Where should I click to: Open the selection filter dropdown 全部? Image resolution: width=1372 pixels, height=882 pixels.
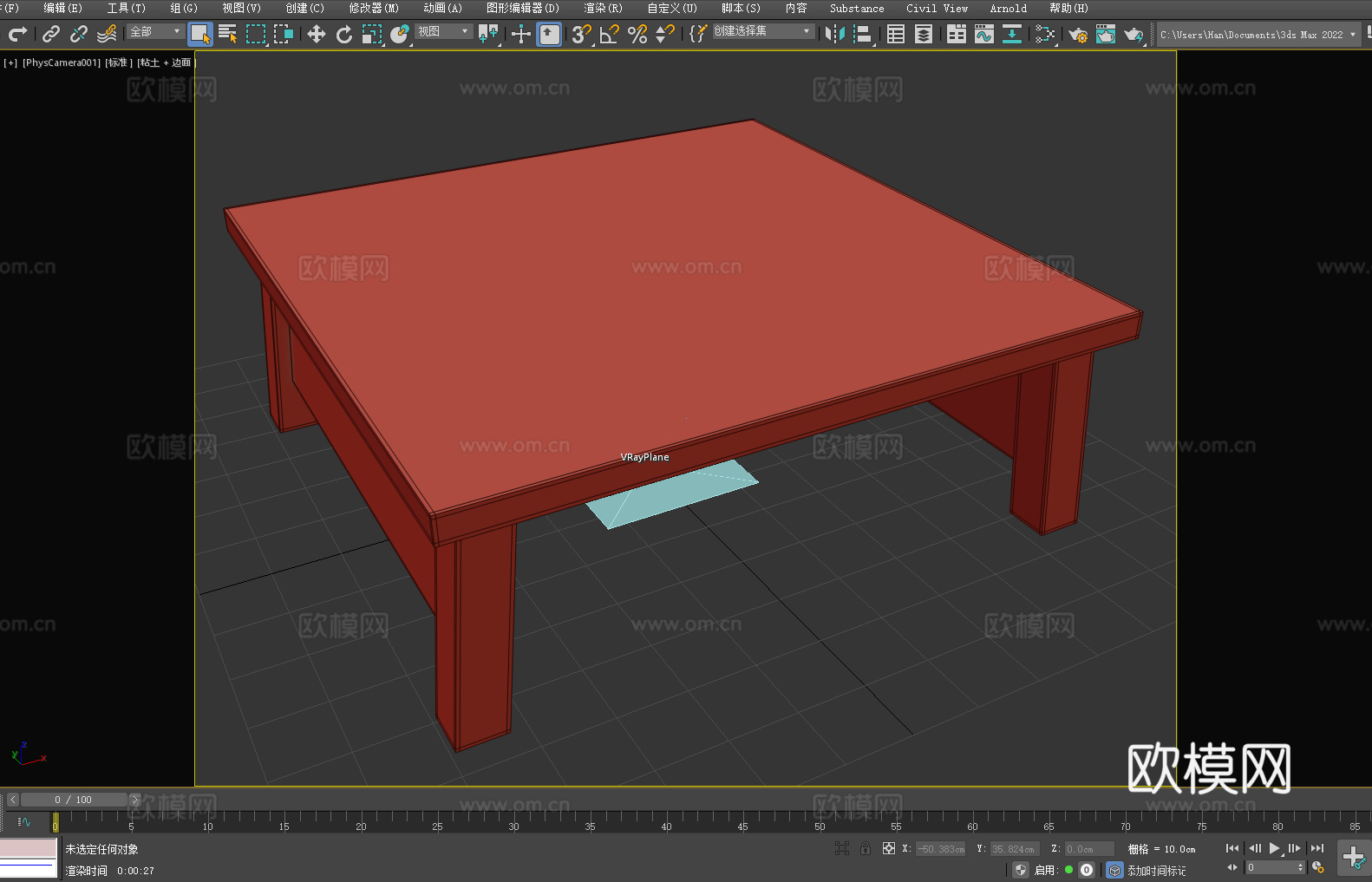point(155,31)
